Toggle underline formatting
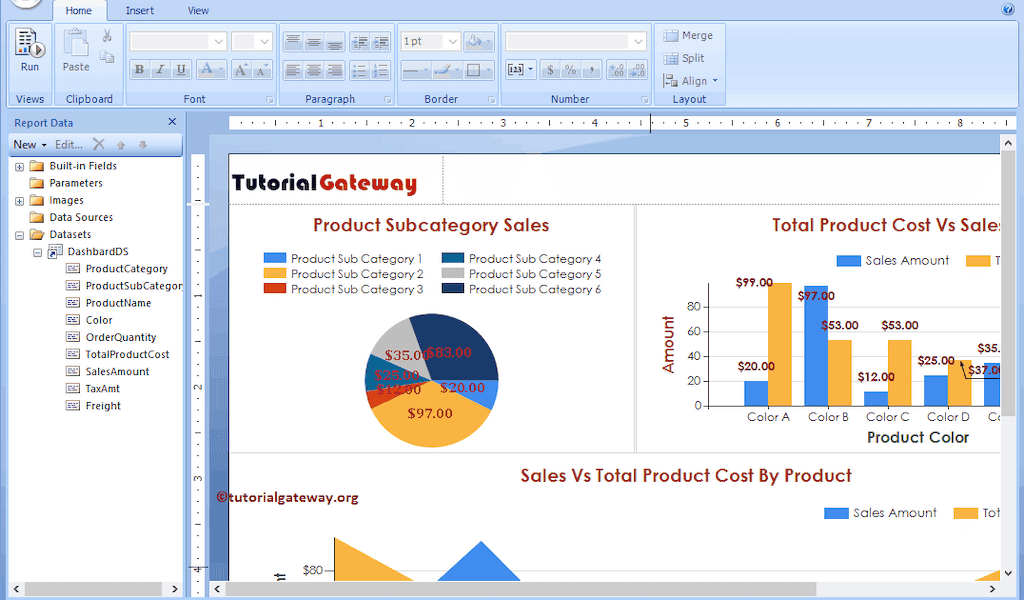This screenshot has height=600, width=1024. (181, 69)
